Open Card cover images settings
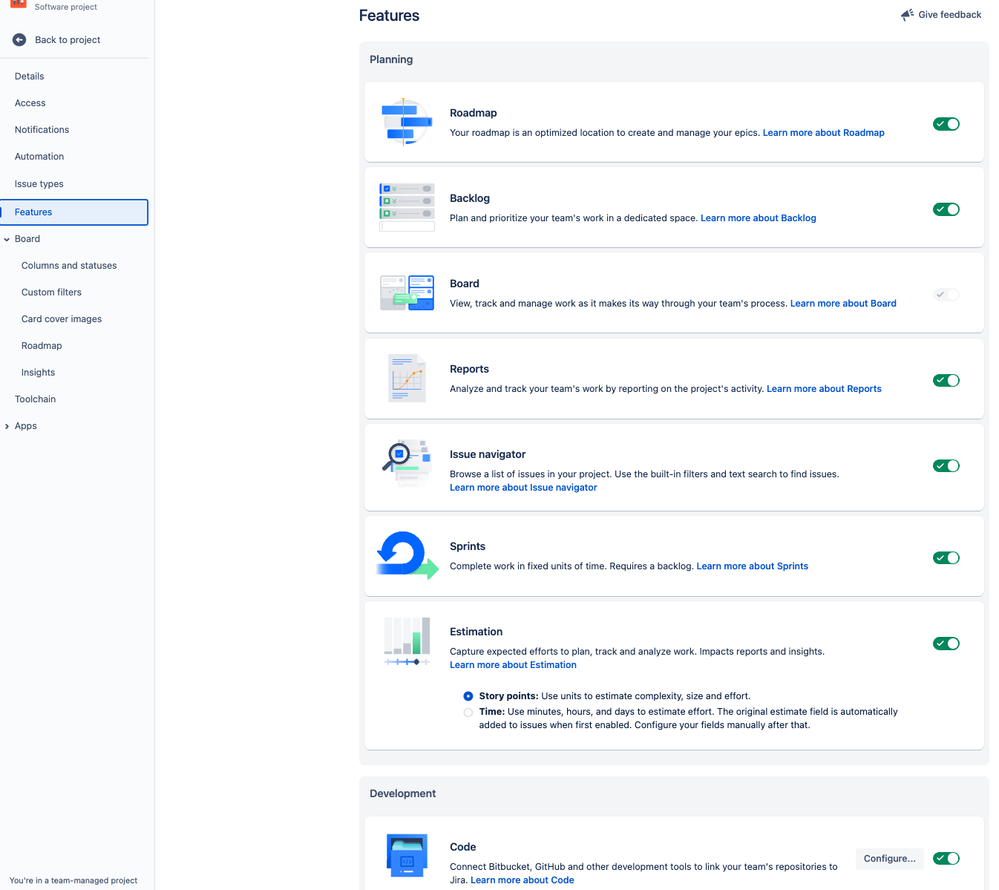This screenshot has width=999, height=890. 61,319
